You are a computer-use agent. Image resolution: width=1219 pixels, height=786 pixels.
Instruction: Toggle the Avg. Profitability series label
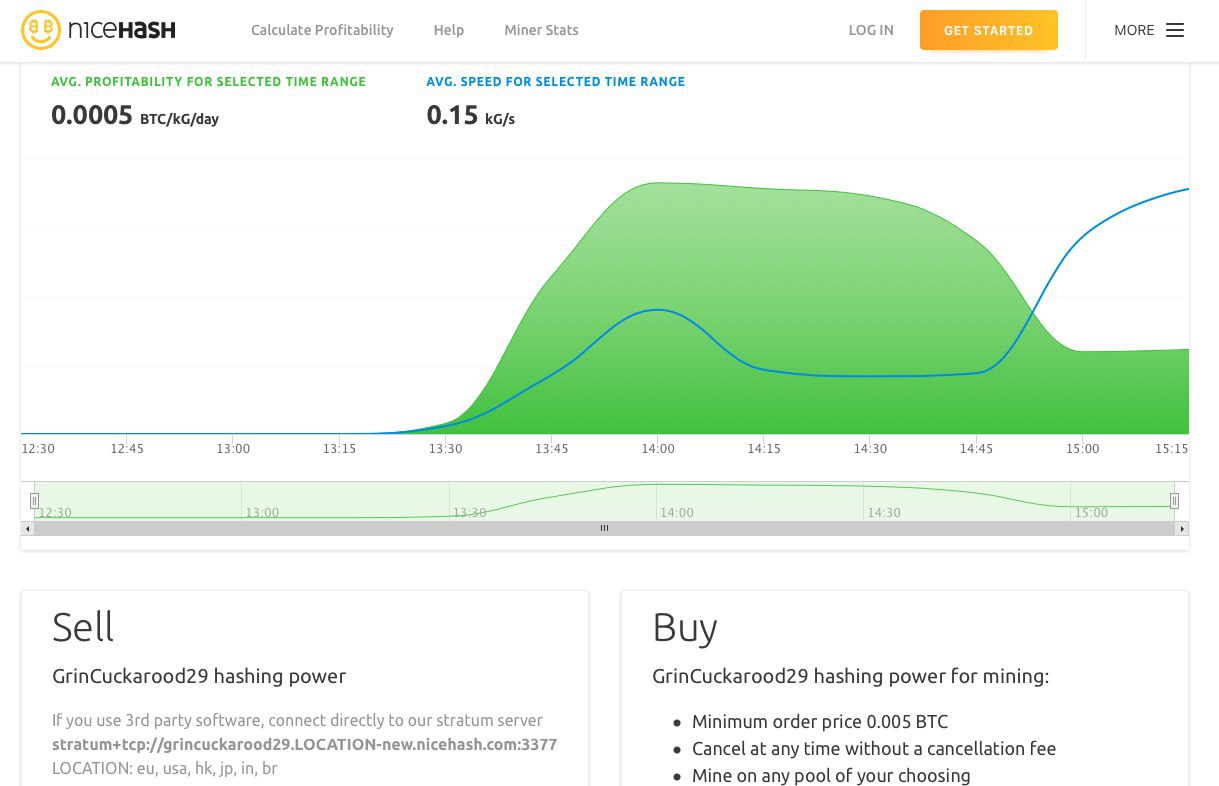click(x=208, y=82)
